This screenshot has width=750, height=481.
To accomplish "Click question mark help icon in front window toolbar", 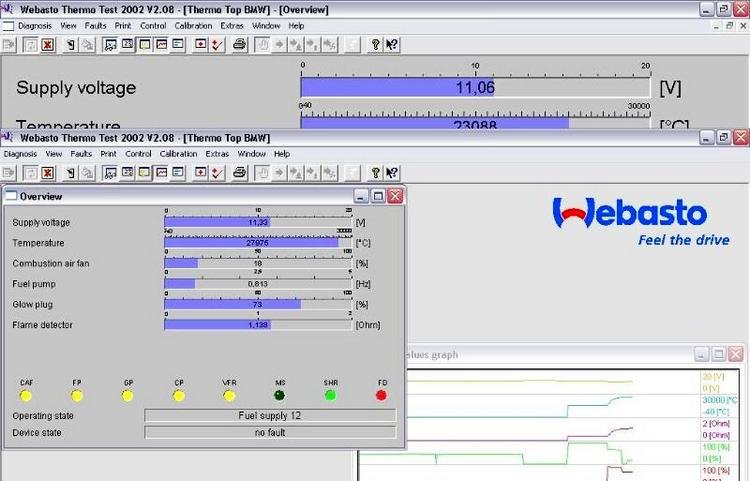I will 375,173.
